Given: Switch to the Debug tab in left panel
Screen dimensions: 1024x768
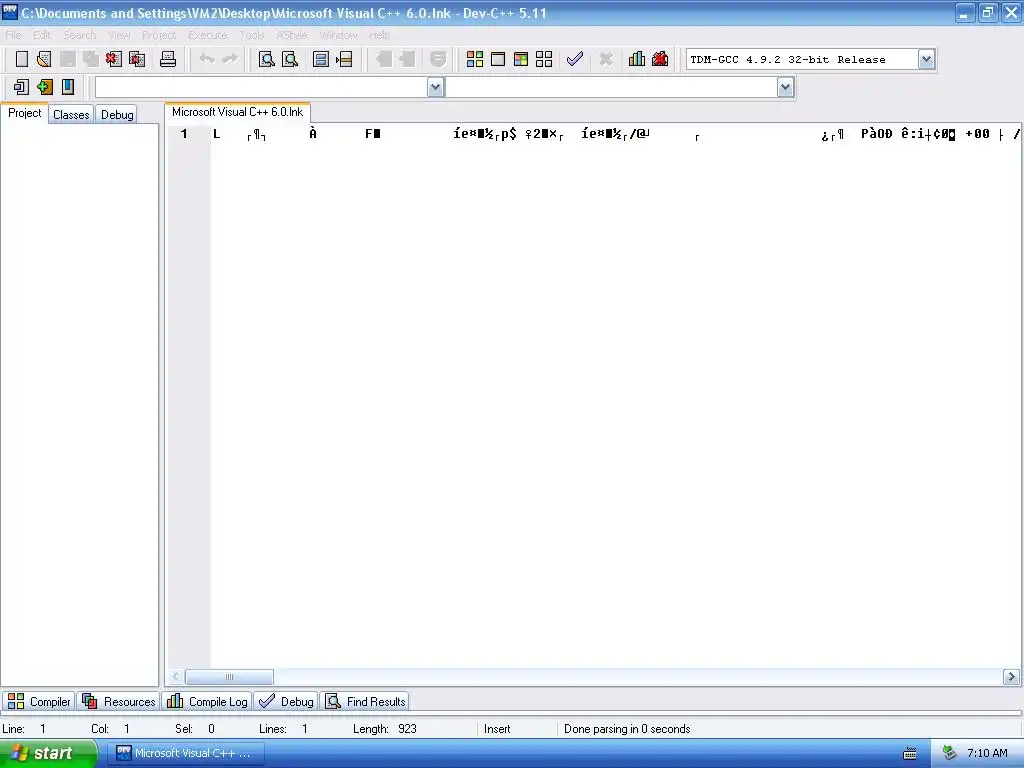Looking at the screenshot, I should coord(117,114).
